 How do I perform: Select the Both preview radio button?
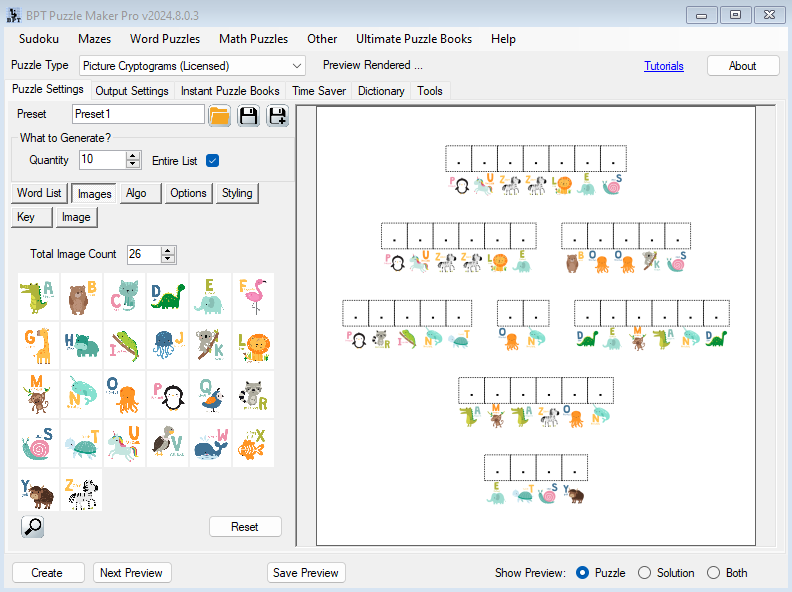tap(713, 573)
